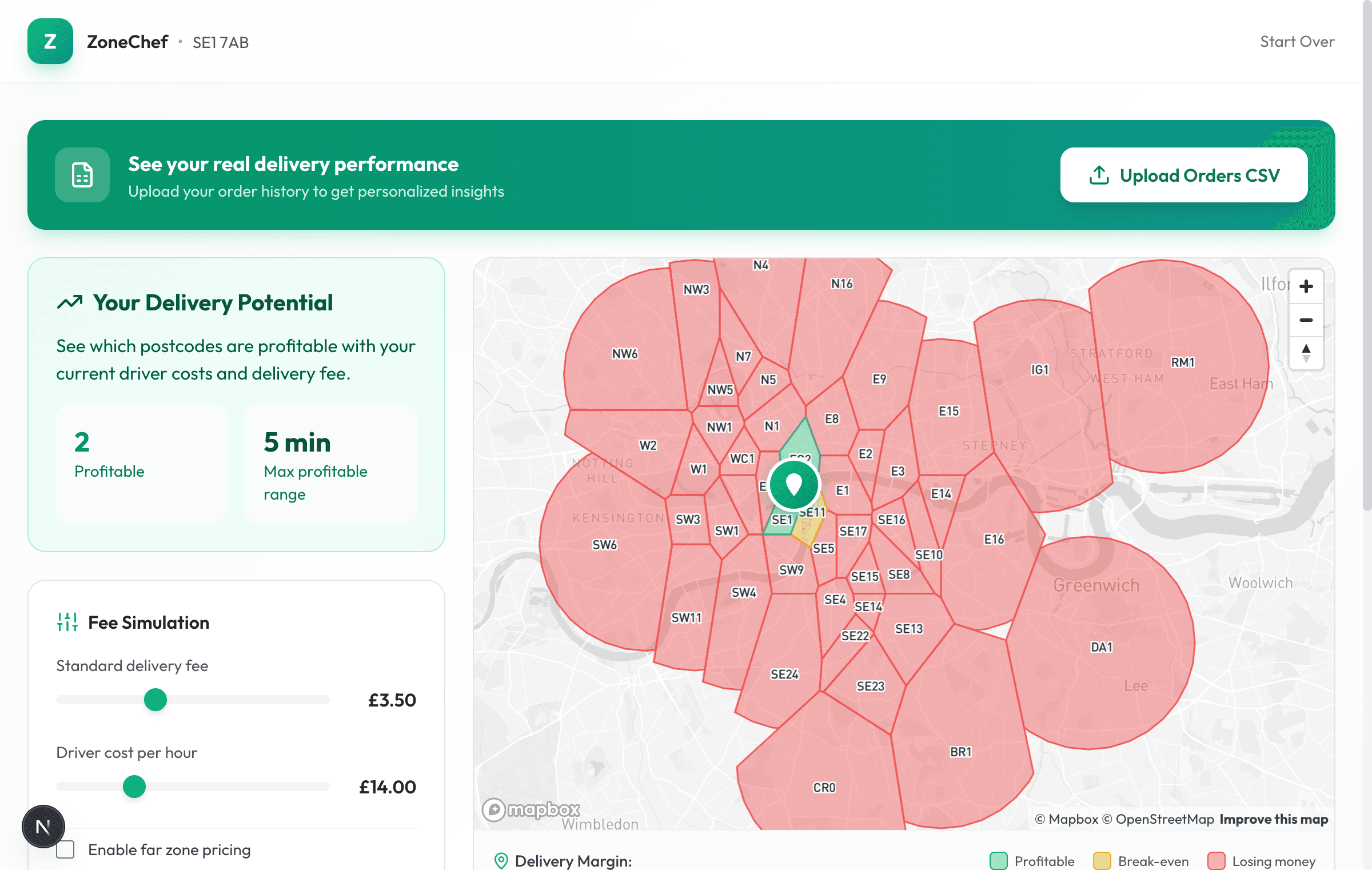
Task: Click the Mapbox logo on the map
Action: click(x=533, y=809)
